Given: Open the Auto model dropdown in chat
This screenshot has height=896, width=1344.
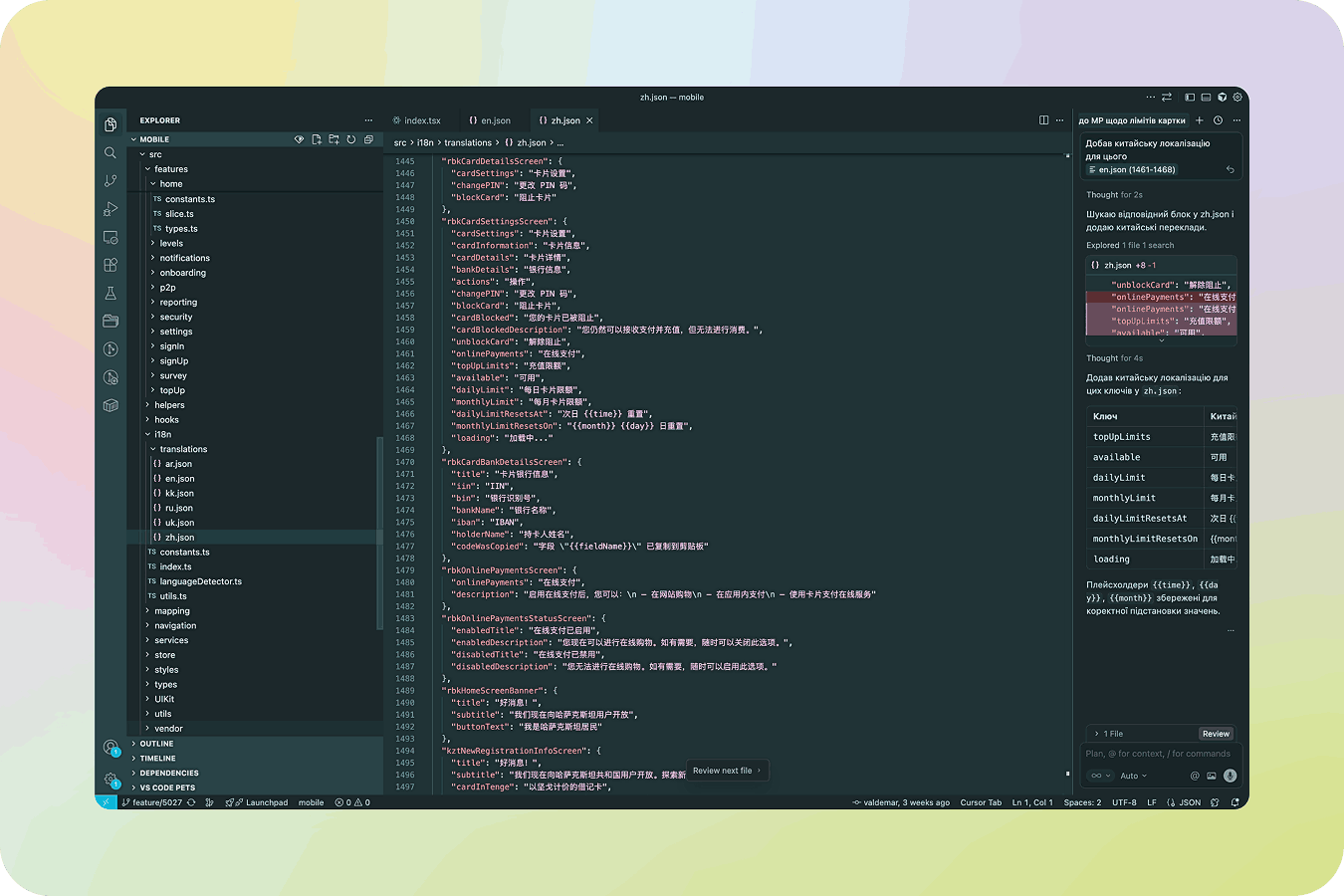Looking at the screenshot, I should point(1134,775).
